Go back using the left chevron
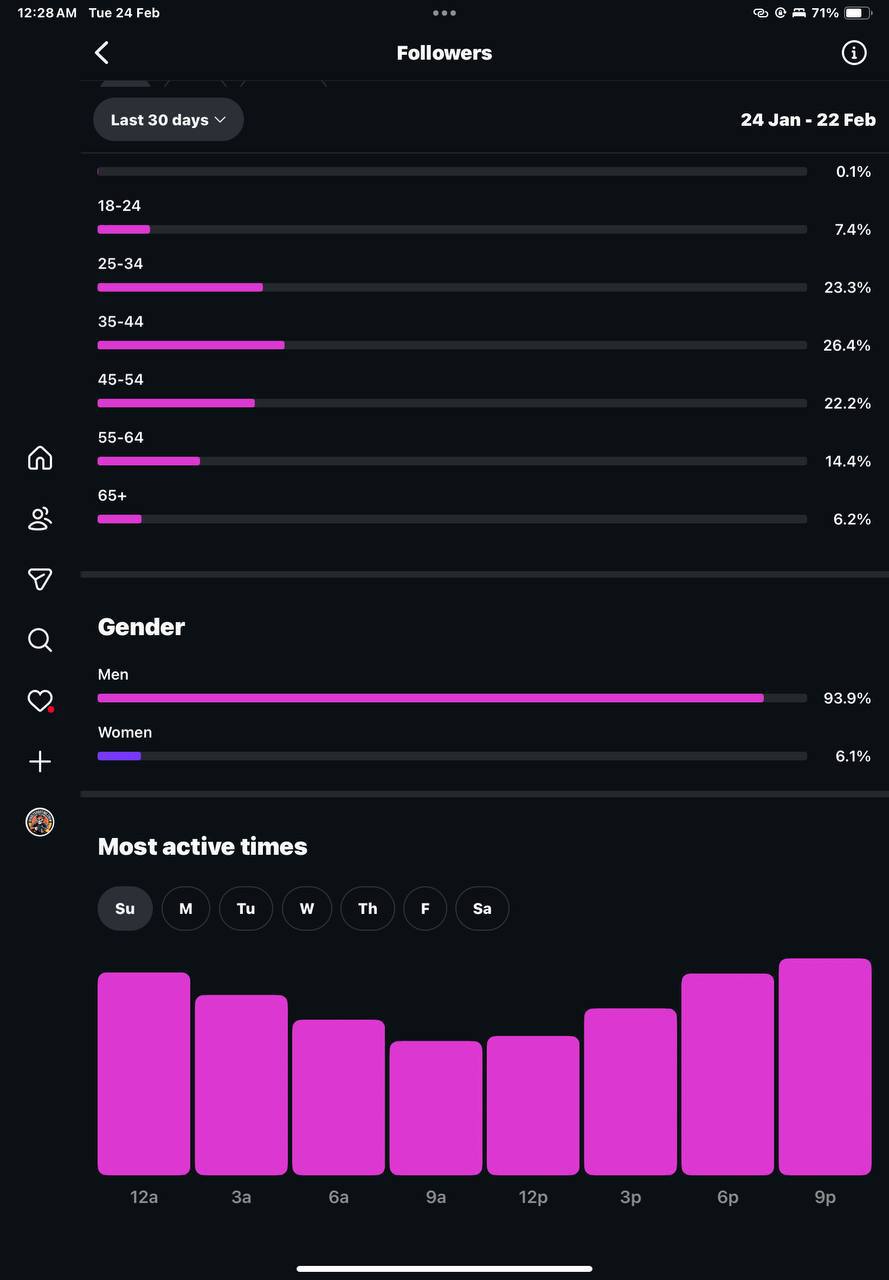 point(101,53)
